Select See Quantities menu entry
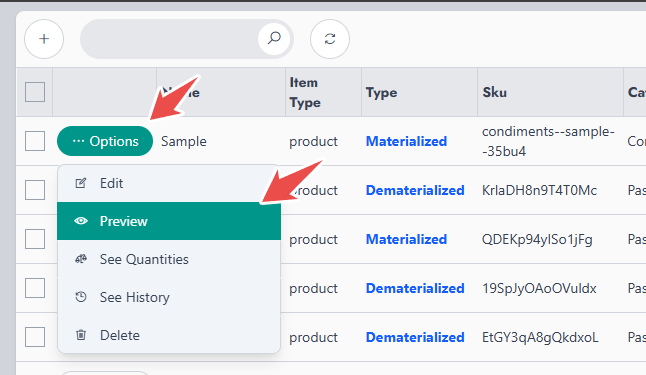Viewport: 646px width, 375px height. coord(169,259)
